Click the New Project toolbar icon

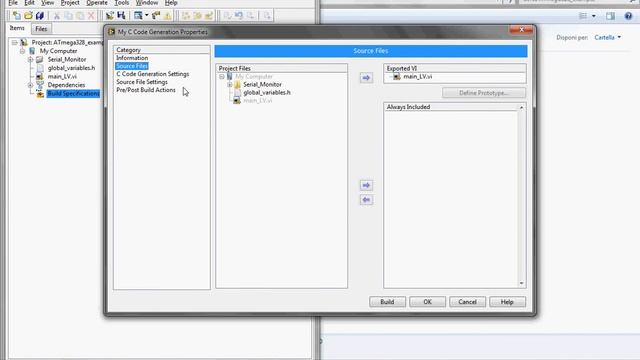(16, 16)
